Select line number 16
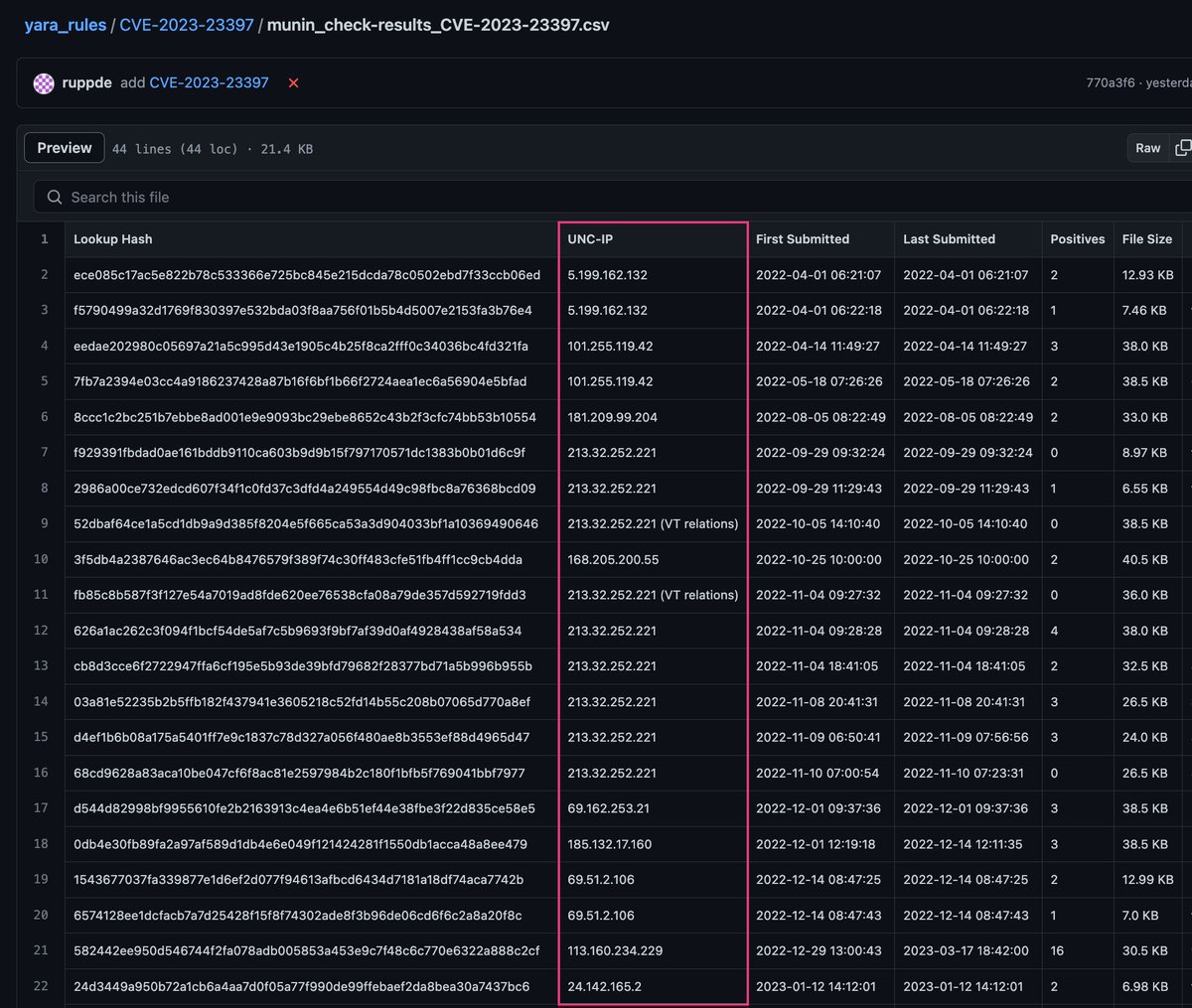The width and height of the screenshot is (1192, 1008). tap(41, 773)
